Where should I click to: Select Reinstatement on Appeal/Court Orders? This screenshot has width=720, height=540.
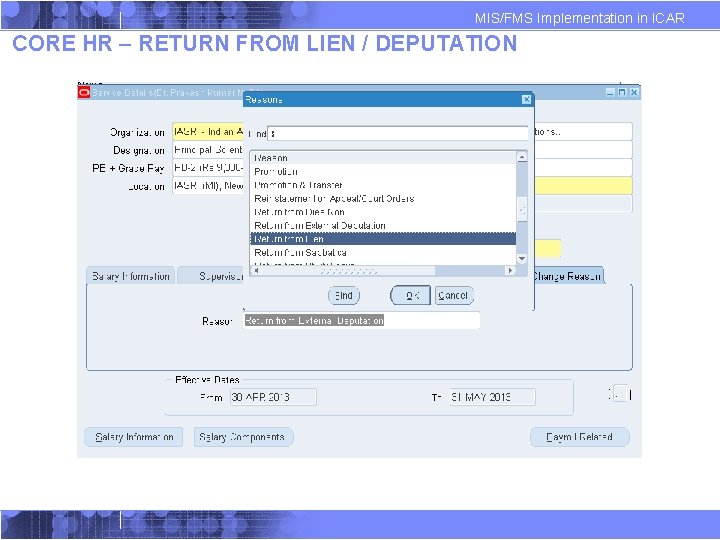(383, 199)
